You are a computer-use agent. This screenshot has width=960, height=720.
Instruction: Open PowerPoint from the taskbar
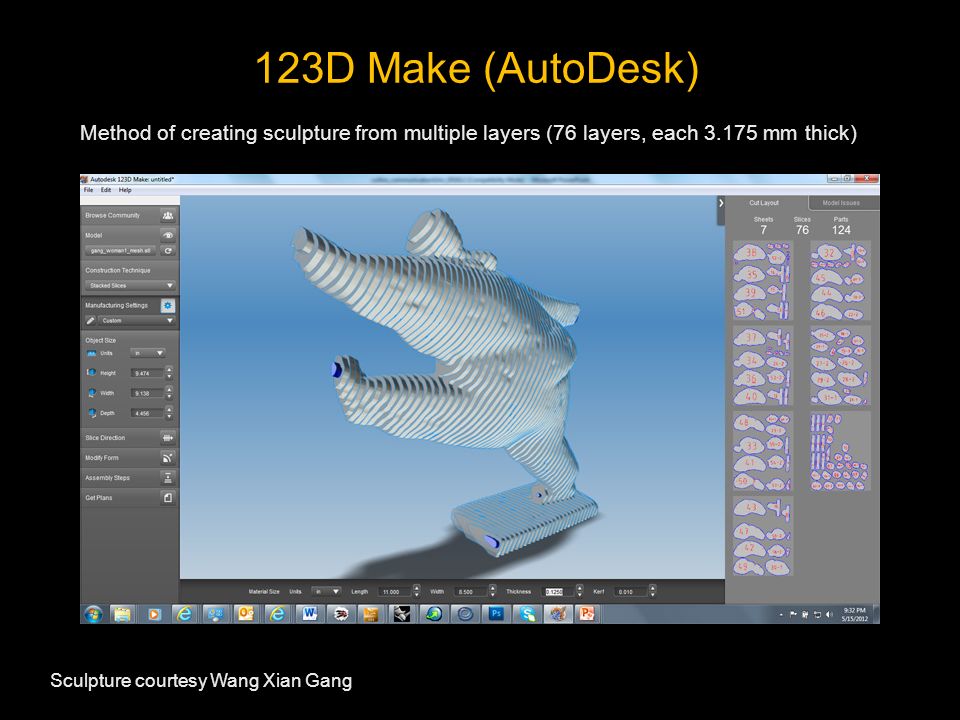(x=587, y=613)
